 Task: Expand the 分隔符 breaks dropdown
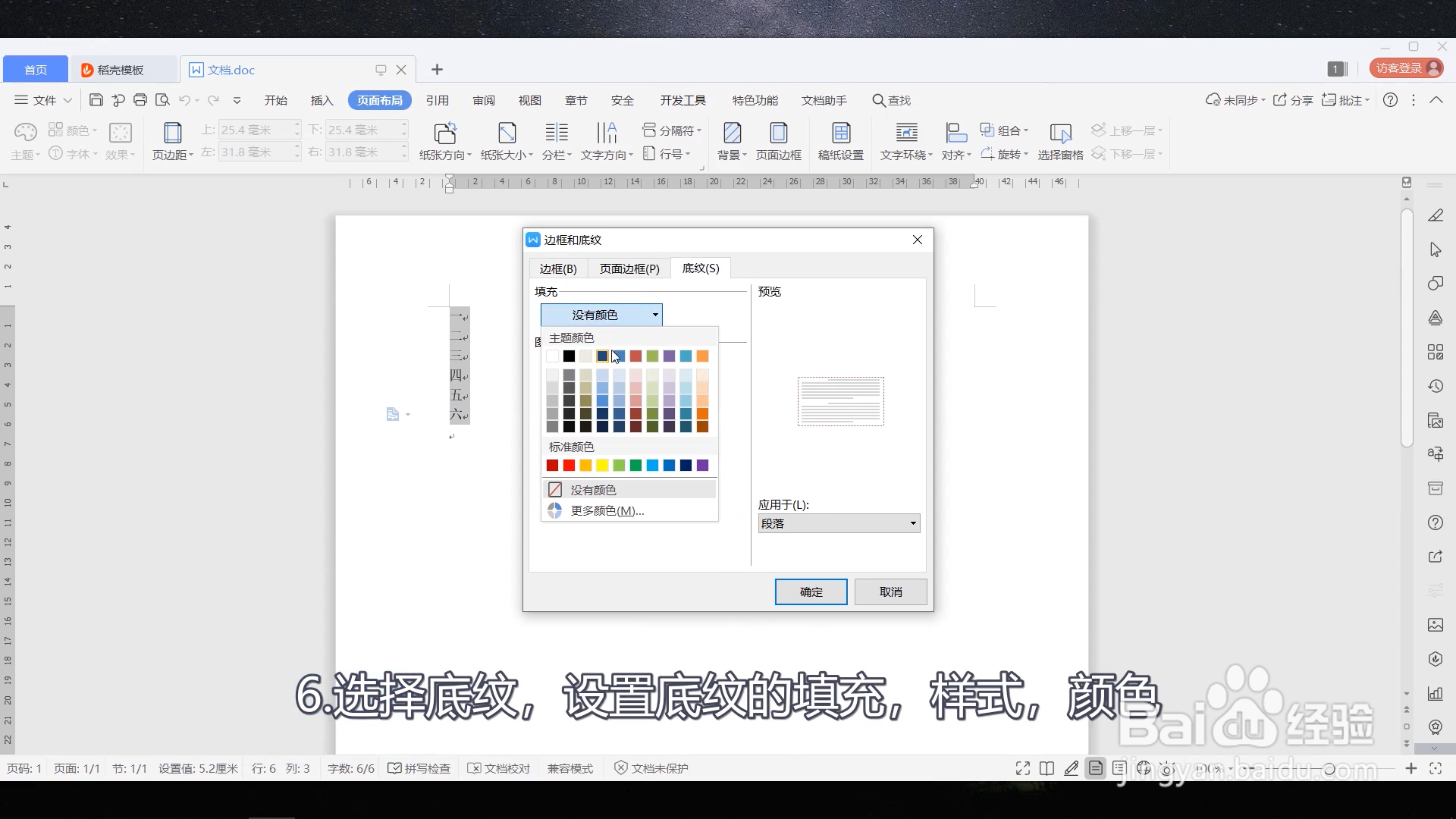tap(672, 130)
